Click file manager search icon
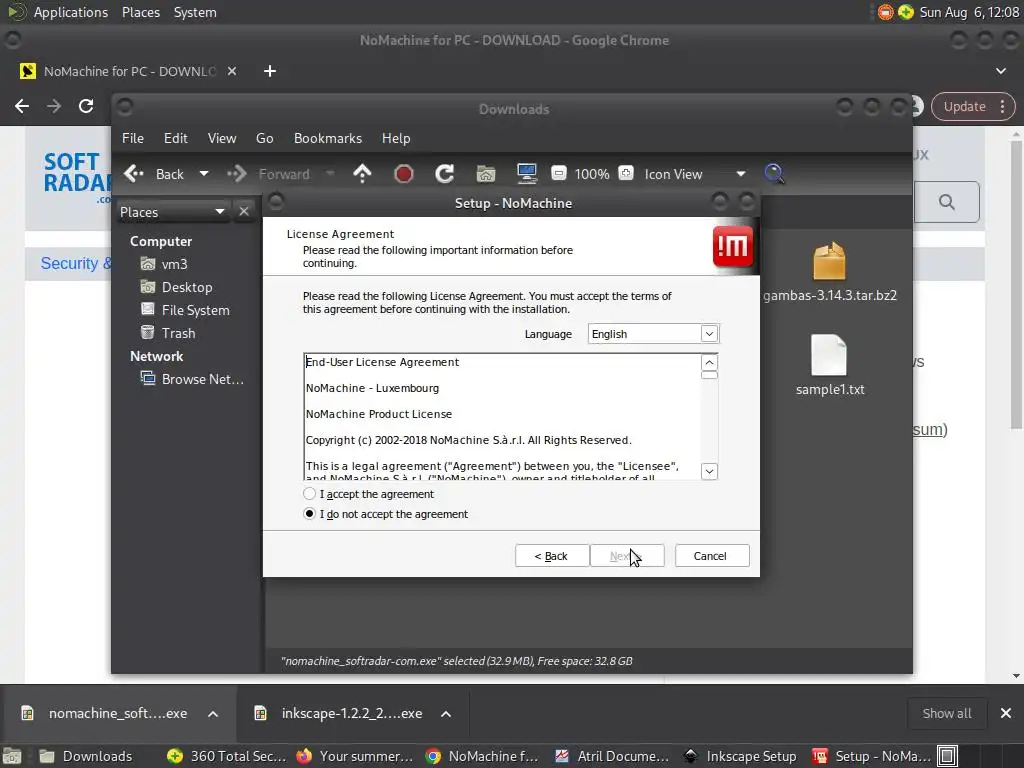The width and height of the screenshot is (1024, 768). click(x=774, y=174)
